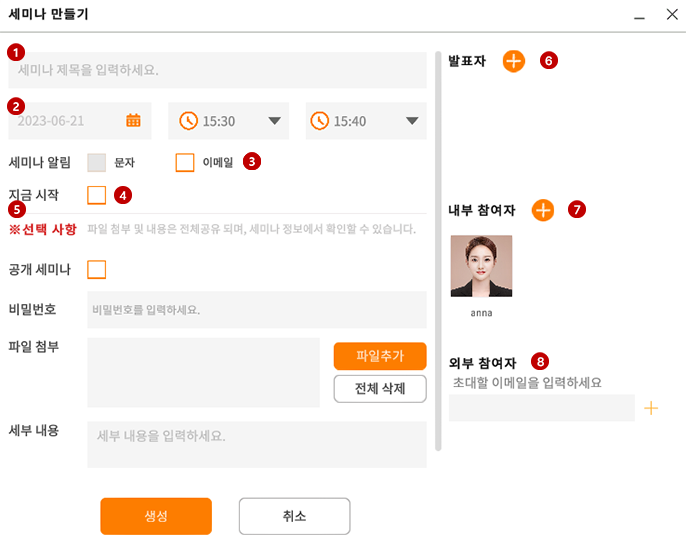The width and height of the screenshot is (686, 547).
Task: Click the 생성 button
Action: [156, 516]
